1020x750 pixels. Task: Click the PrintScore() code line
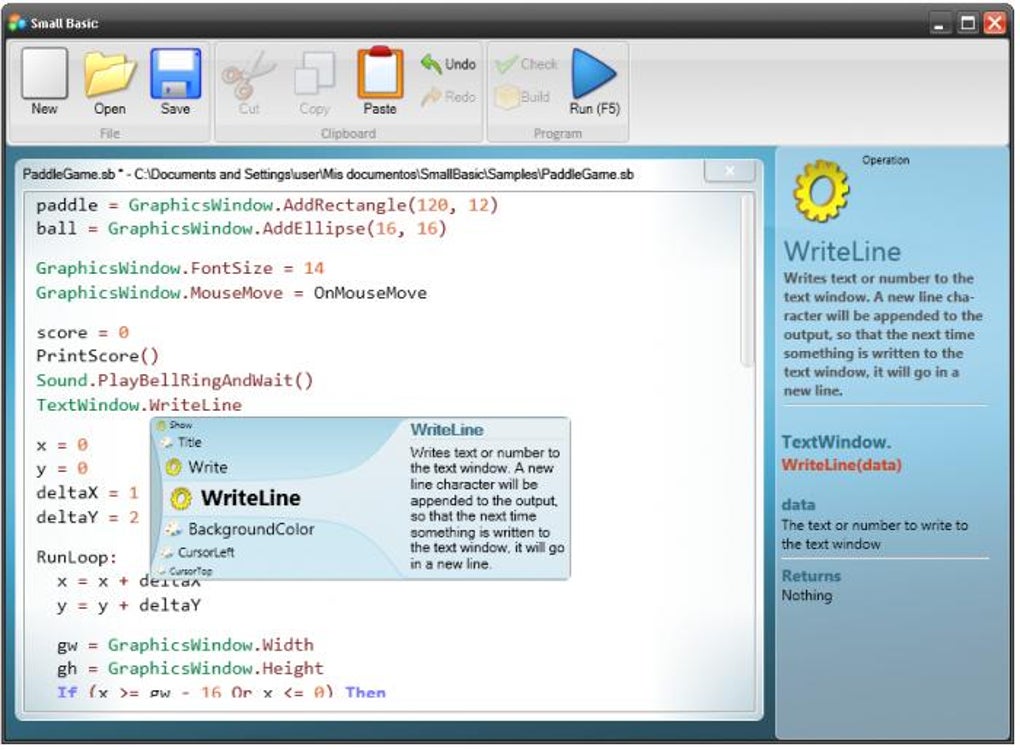(x=98, y=356)
